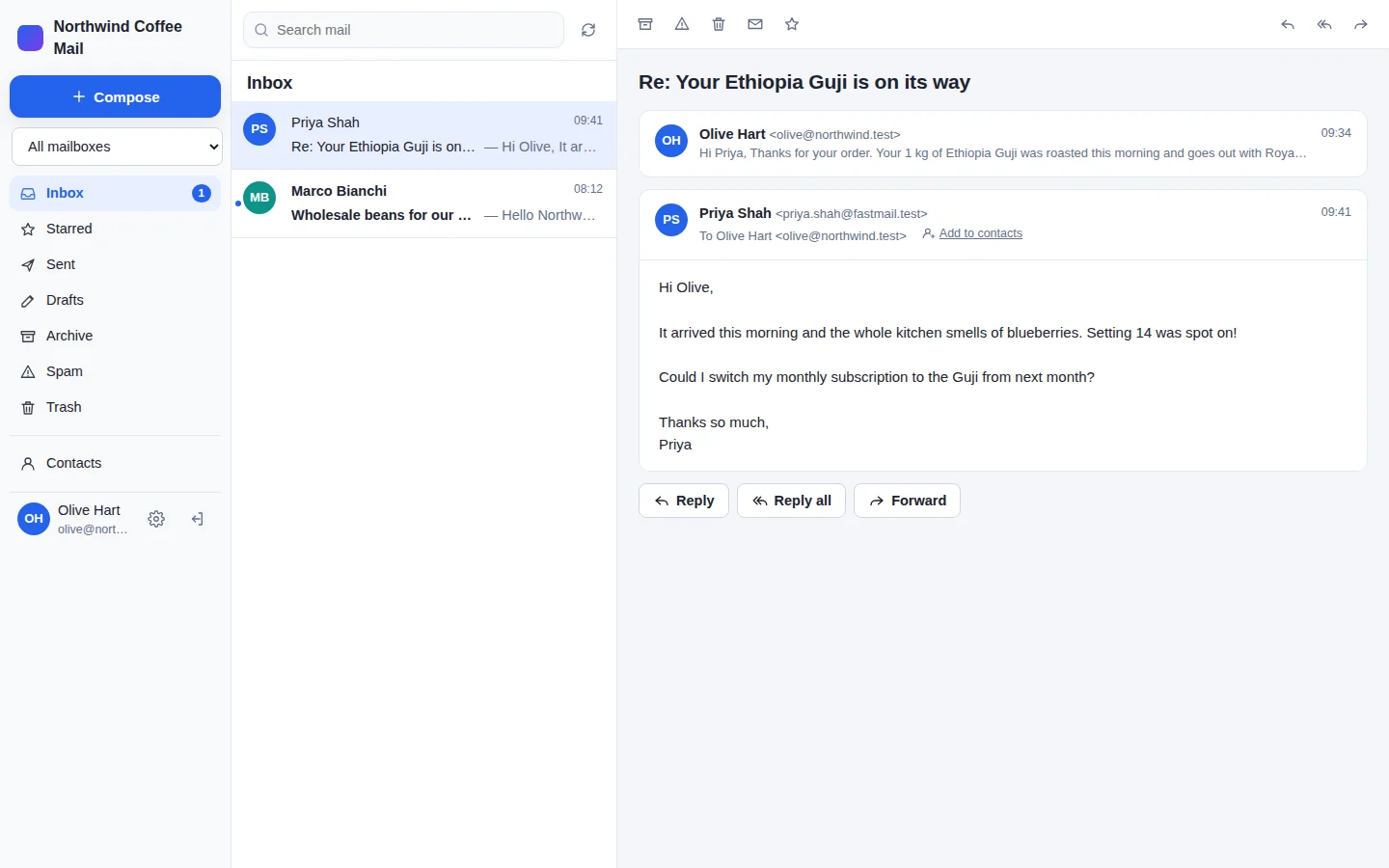Open settings via the gear icon

coord(156,519)
